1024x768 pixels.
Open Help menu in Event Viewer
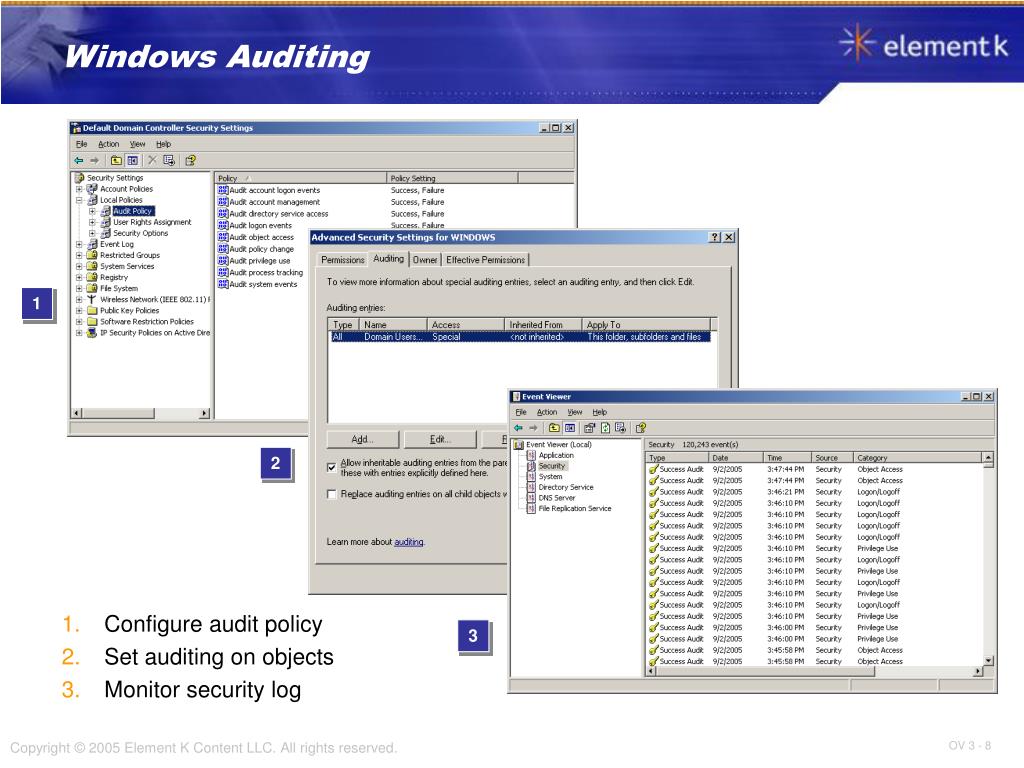(x=600, y=412)
